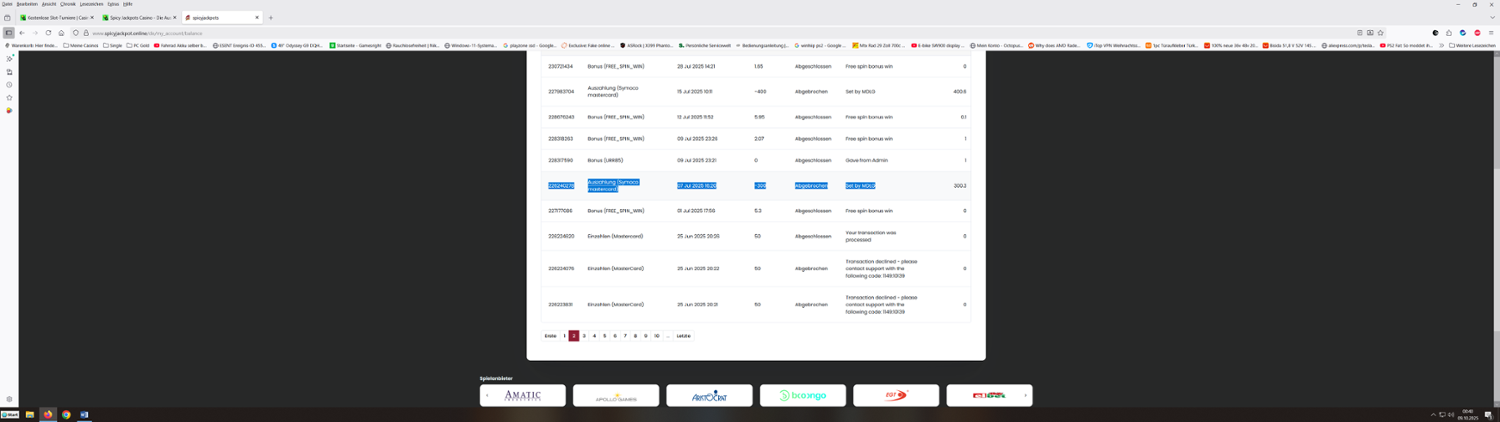Toggle reader view icon in address bar
The image size is (1500, 422).
click(1360, 33)
